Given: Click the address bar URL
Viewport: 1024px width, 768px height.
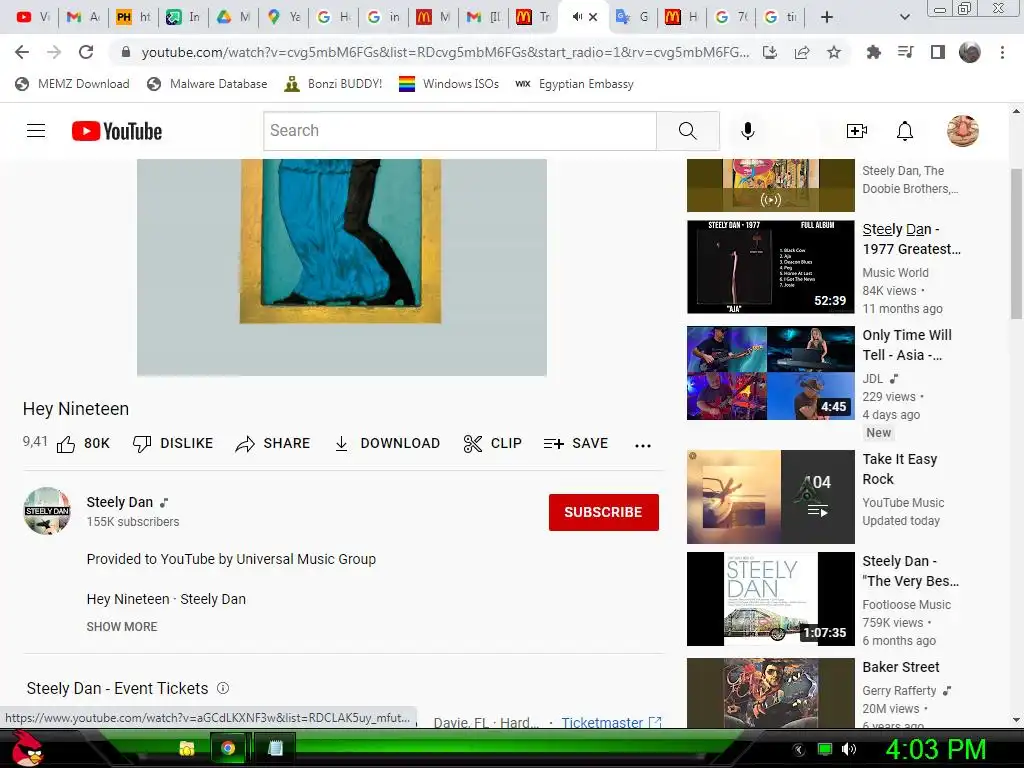Looking at the screenshot, I should 445,52.
